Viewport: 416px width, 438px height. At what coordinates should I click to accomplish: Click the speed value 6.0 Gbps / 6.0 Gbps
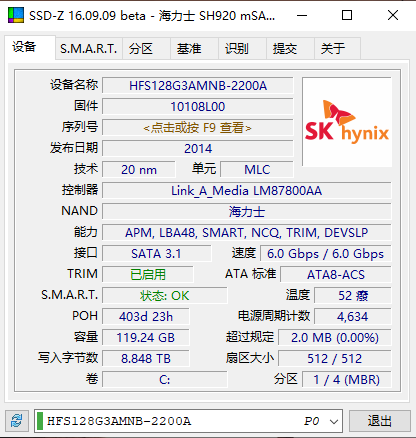pyautogui.click(x=325, y=254)
